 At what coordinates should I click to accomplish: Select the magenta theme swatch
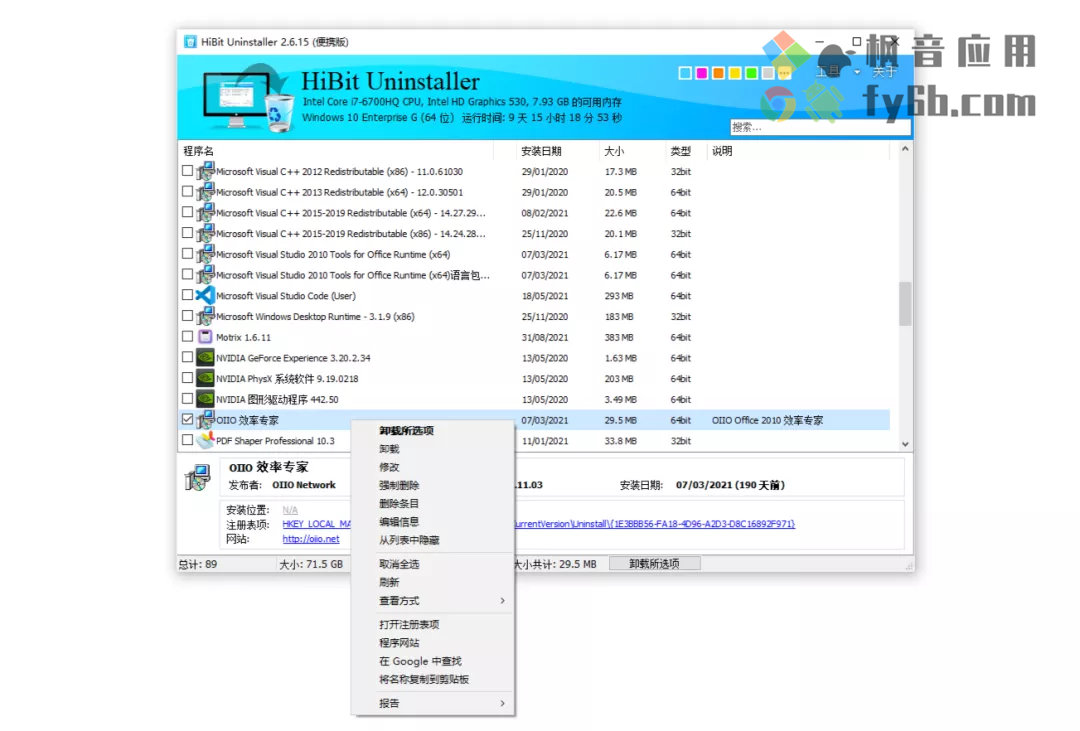point(701,73)
